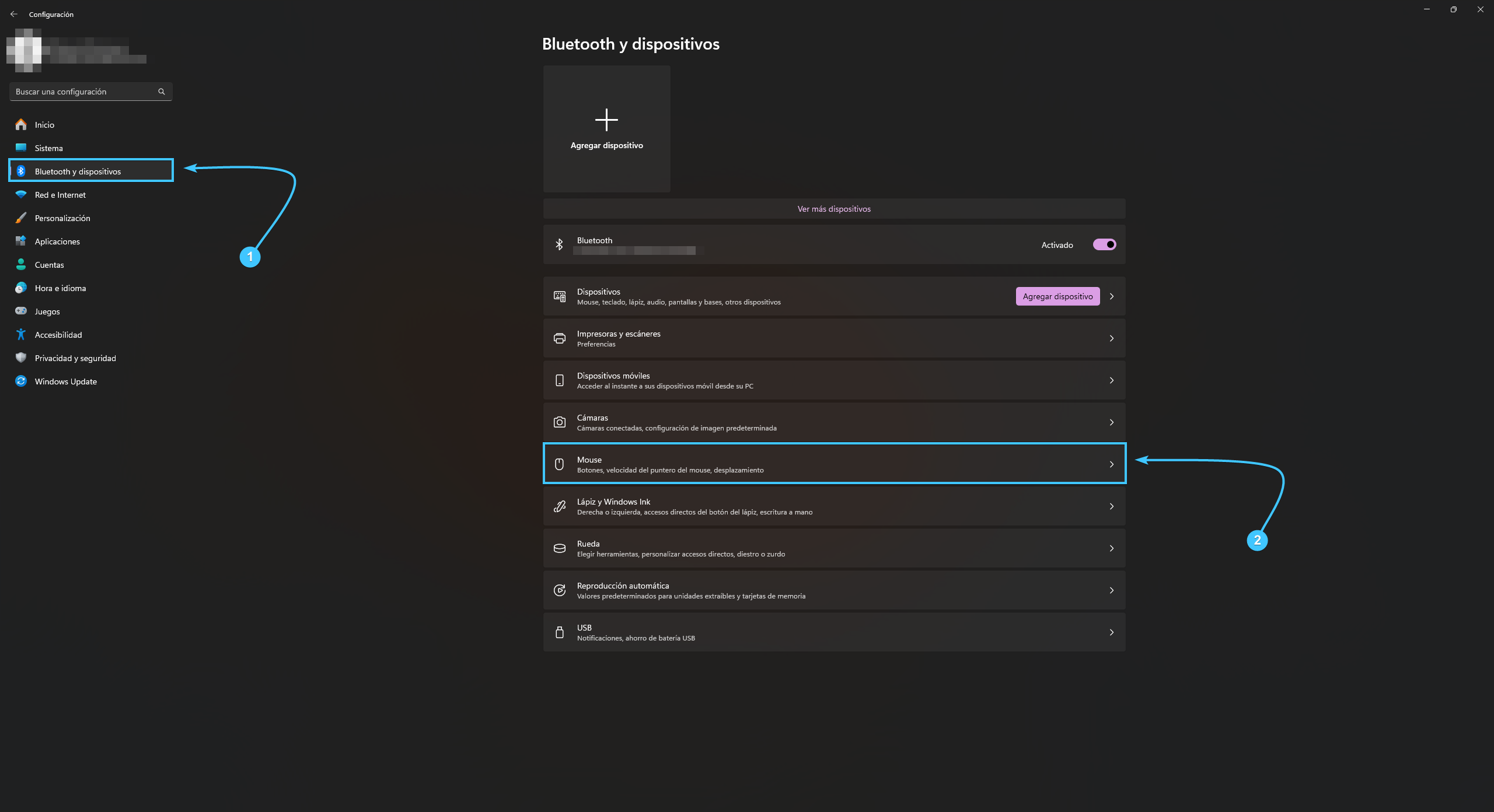Click the Inicio home icon

pyautogui.click(x=21, y=124)
